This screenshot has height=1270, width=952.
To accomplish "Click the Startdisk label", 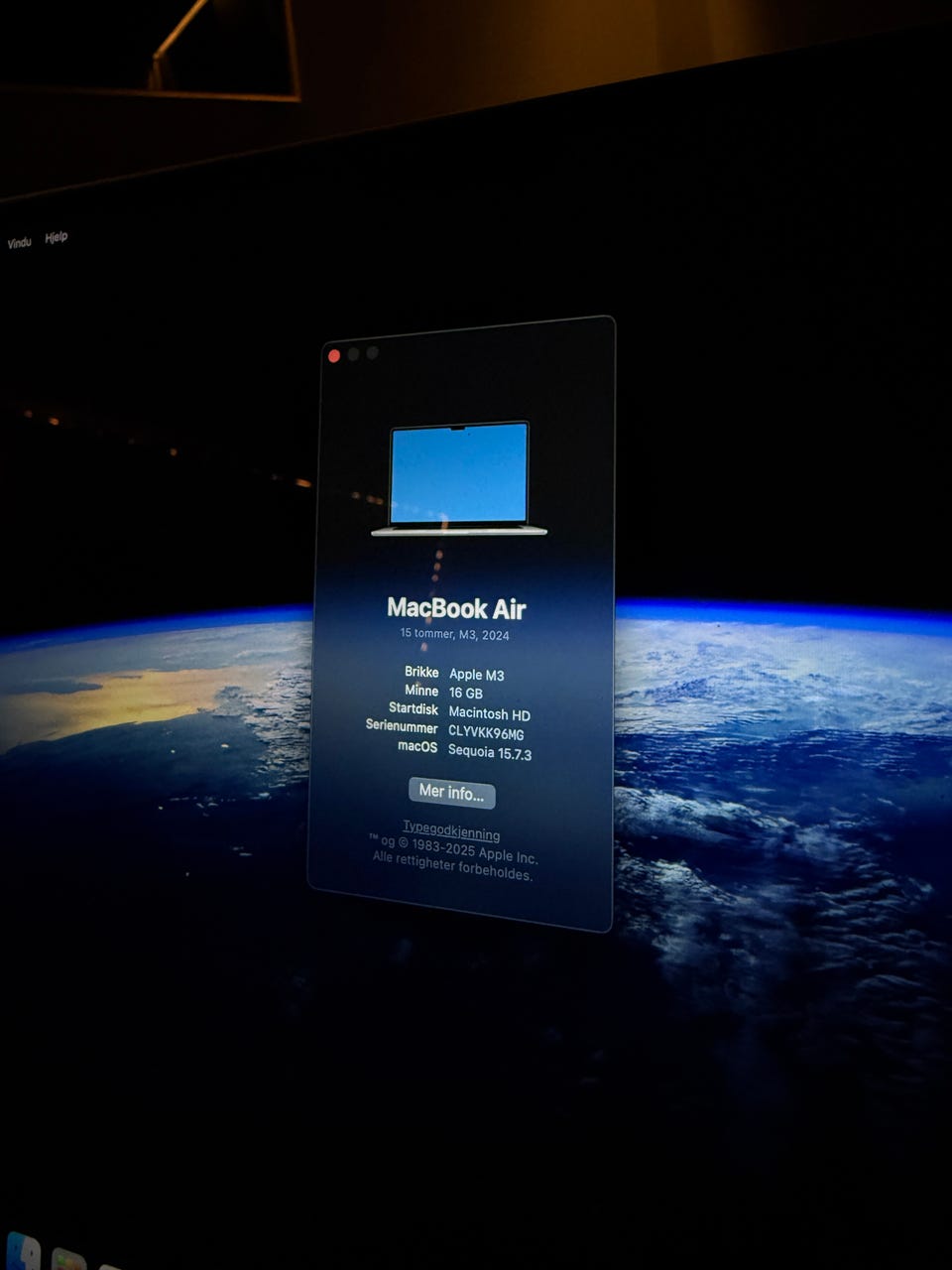I will pyautogui.click(x=414, y=708).
